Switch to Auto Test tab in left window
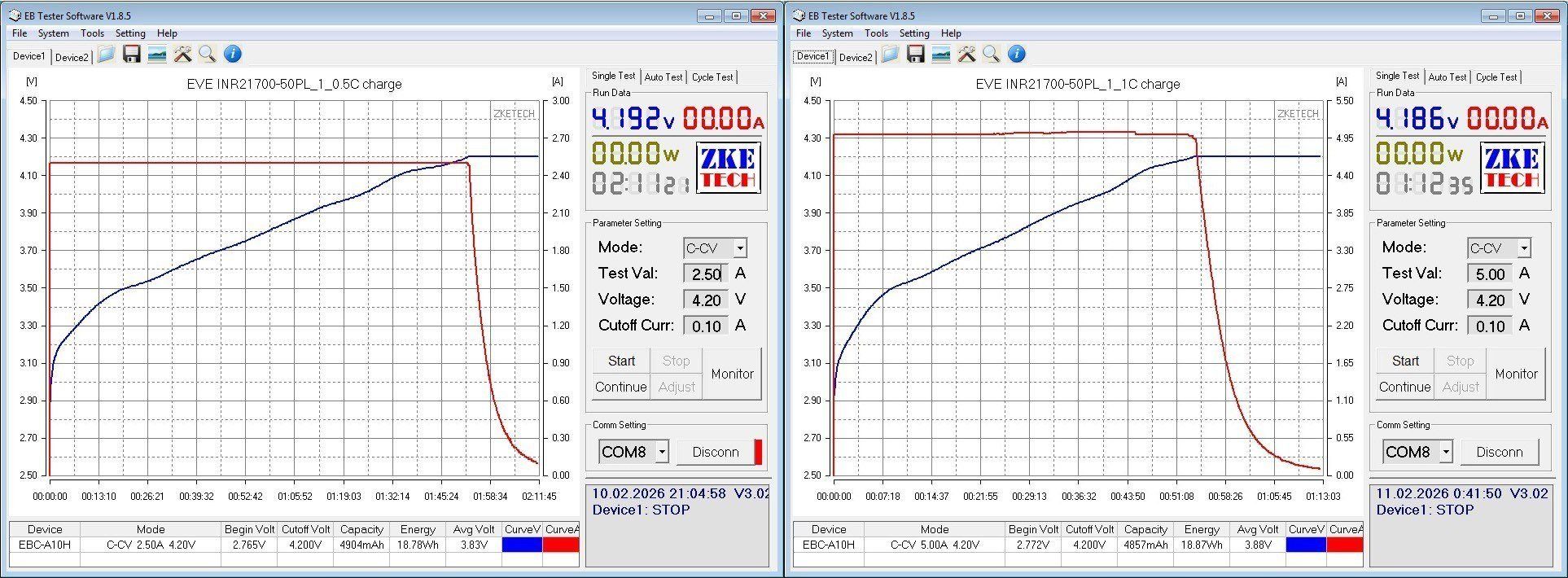 (663, 77)
